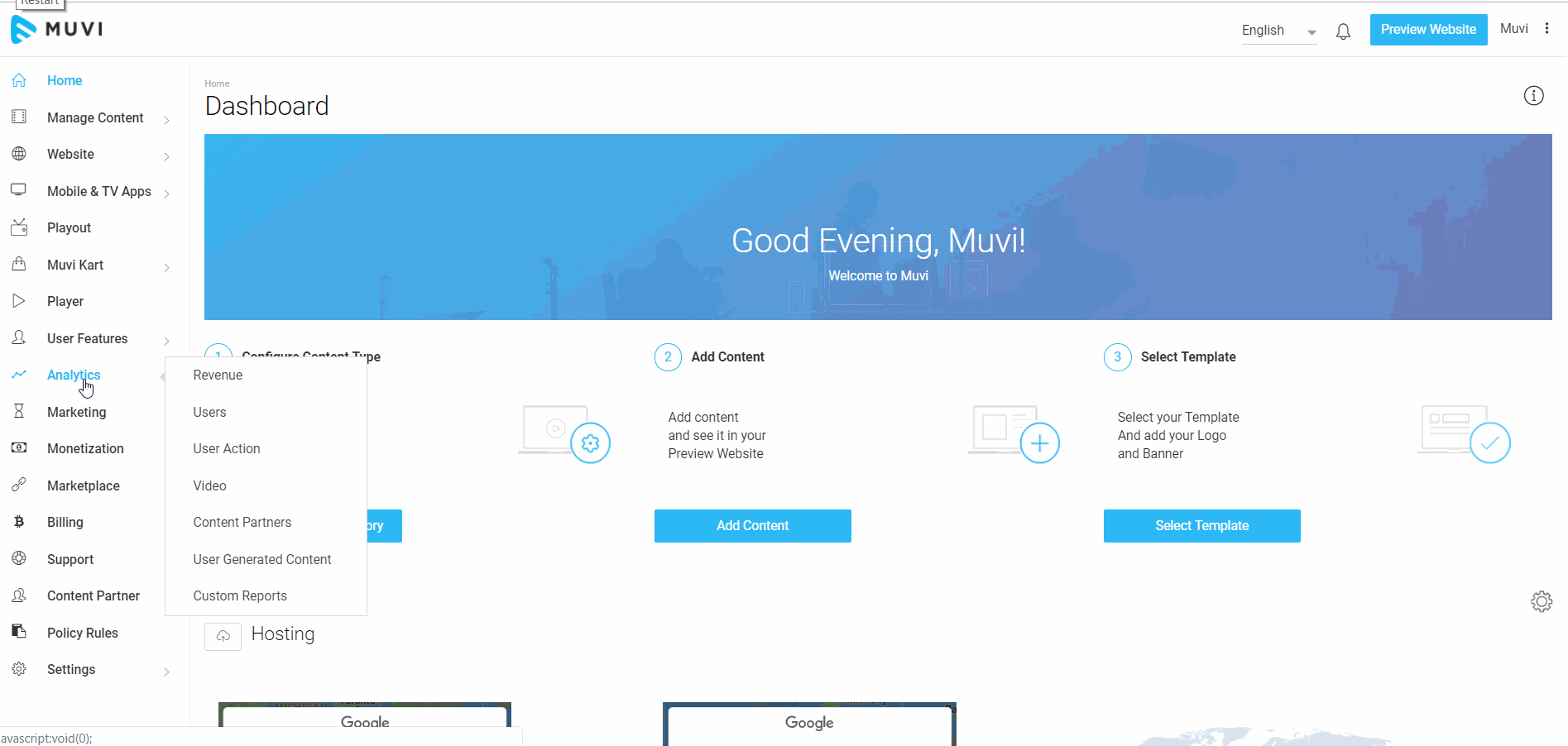The image size is (1568, 746).
Task: Click the Billing bitcoin icon
Action: point(19,522)
